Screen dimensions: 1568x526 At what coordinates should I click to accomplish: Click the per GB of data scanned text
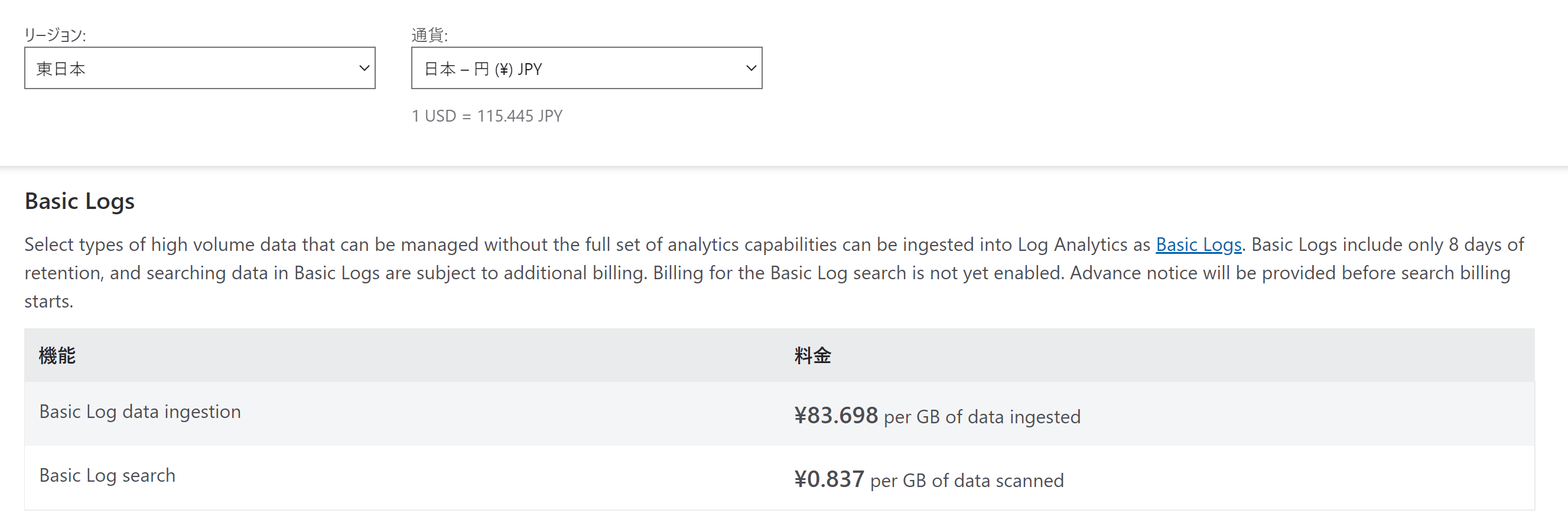(966, 481)
